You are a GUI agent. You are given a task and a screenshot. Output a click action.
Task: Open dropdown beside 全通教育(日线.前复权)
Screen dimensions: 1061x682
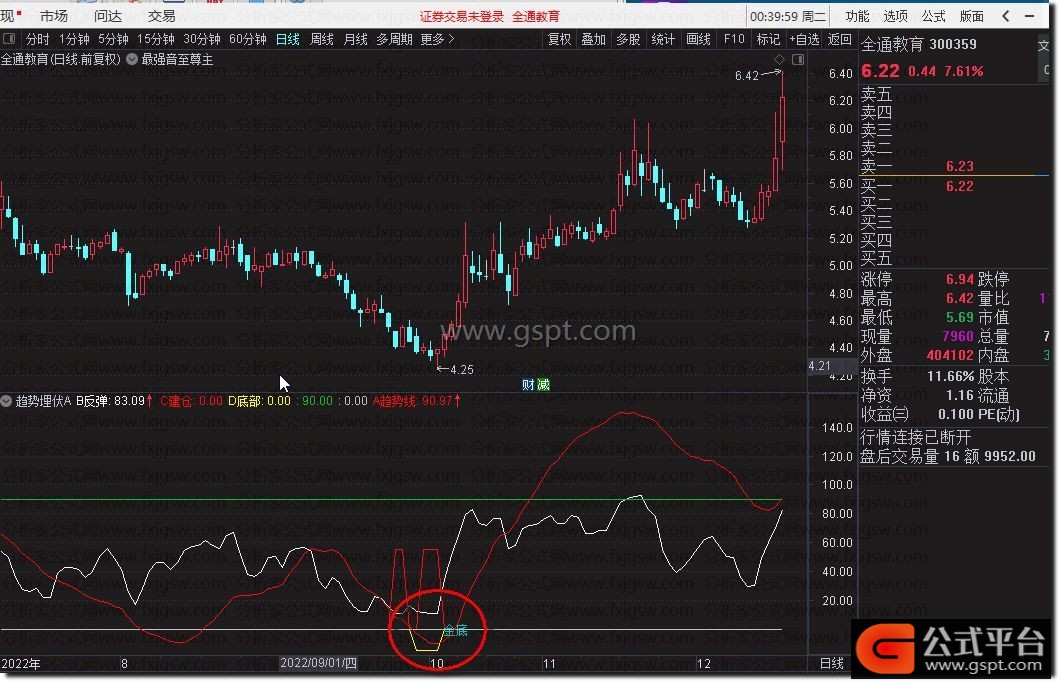click(x=132, y=60)
